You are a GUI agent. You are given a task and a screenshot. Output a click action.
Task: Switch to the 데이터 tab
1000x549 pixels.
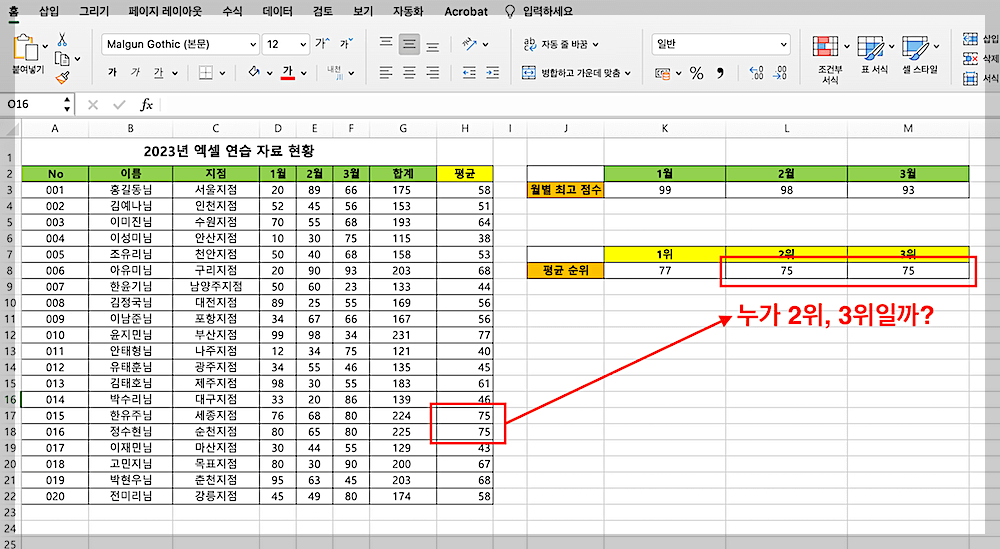click(x=277, y=11)
